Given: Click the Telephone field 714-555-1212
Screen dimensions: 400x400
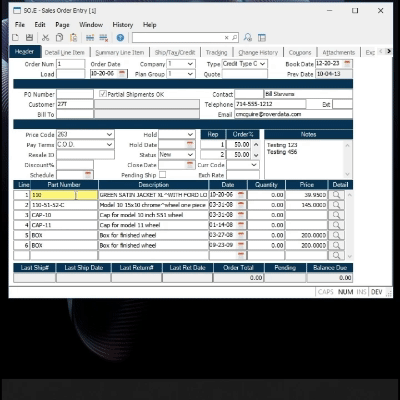Looking at the screenshot, I should (270, 104).
